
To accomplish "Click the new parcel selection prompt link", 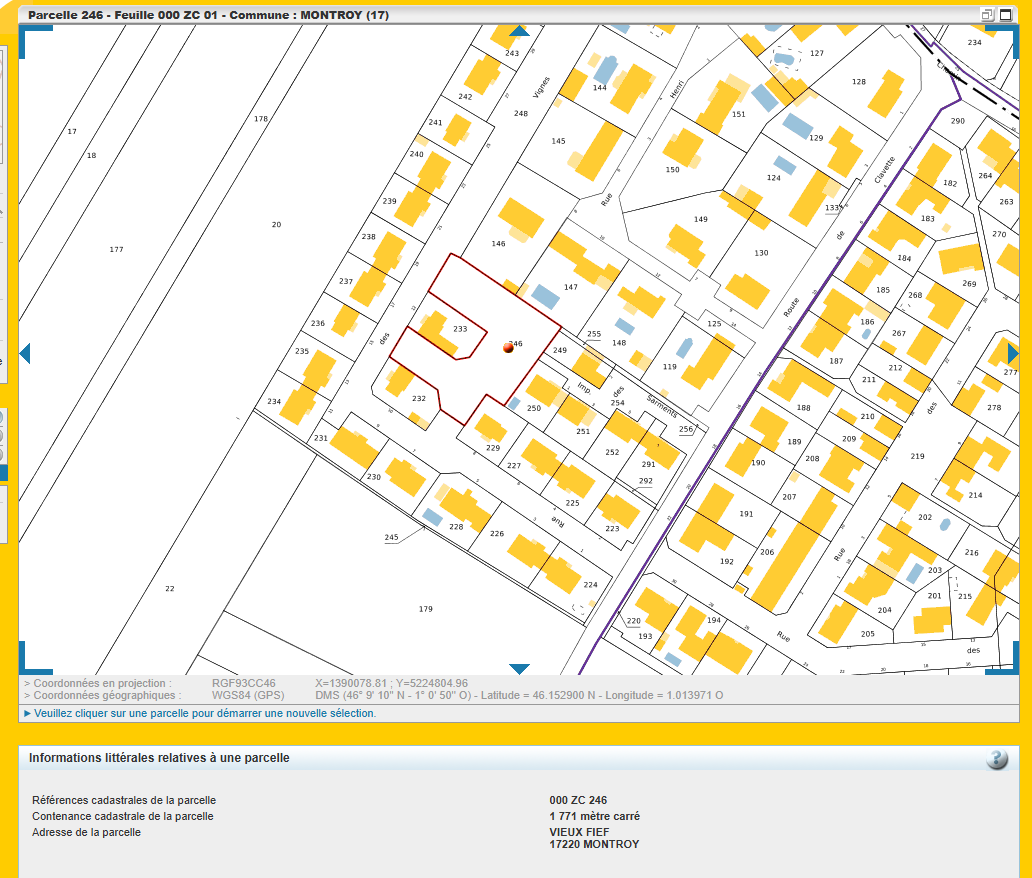I will (x=205, y=713).
